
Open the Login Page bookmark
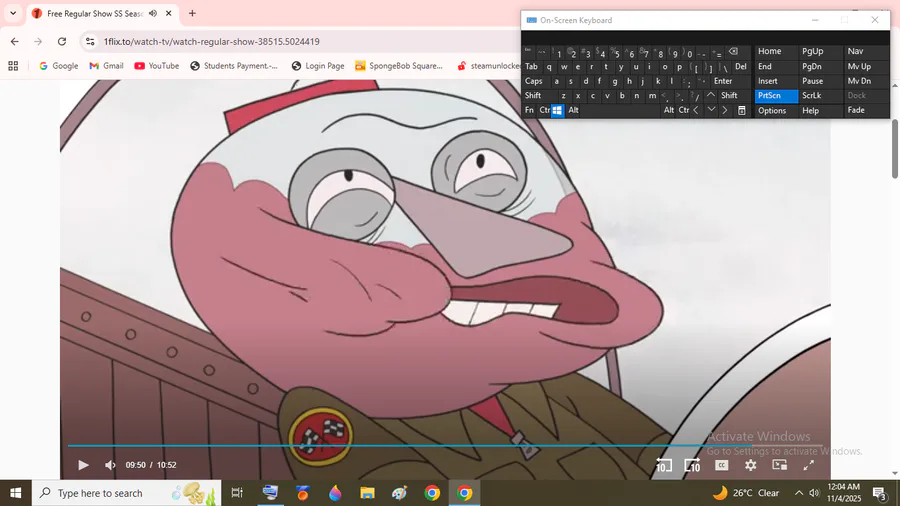click(318, 66)
